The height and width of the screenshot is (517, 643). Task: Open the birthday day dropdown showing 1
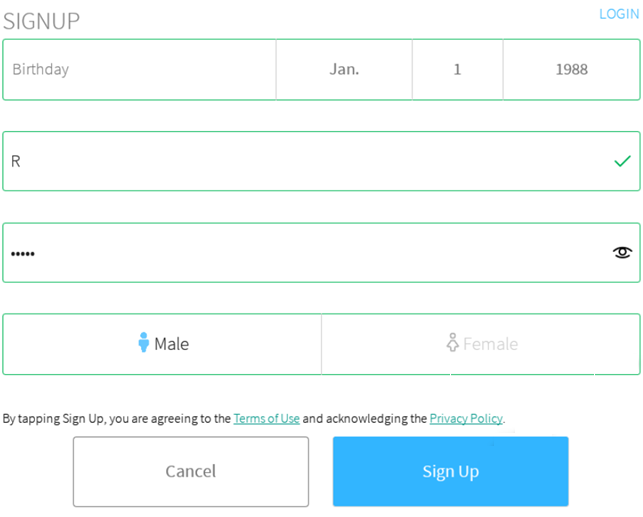(x=457, y=70)
